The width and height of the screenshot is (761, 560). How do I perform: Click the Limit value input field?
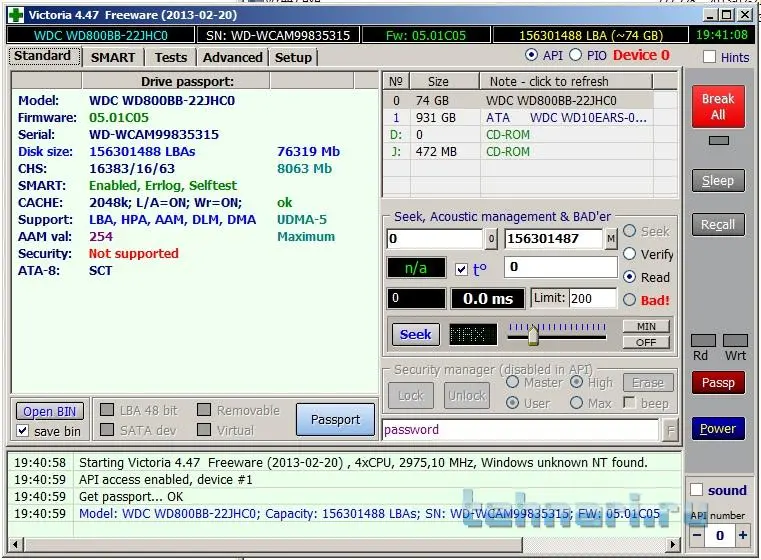pyautogui.click(x=592, y=298)
